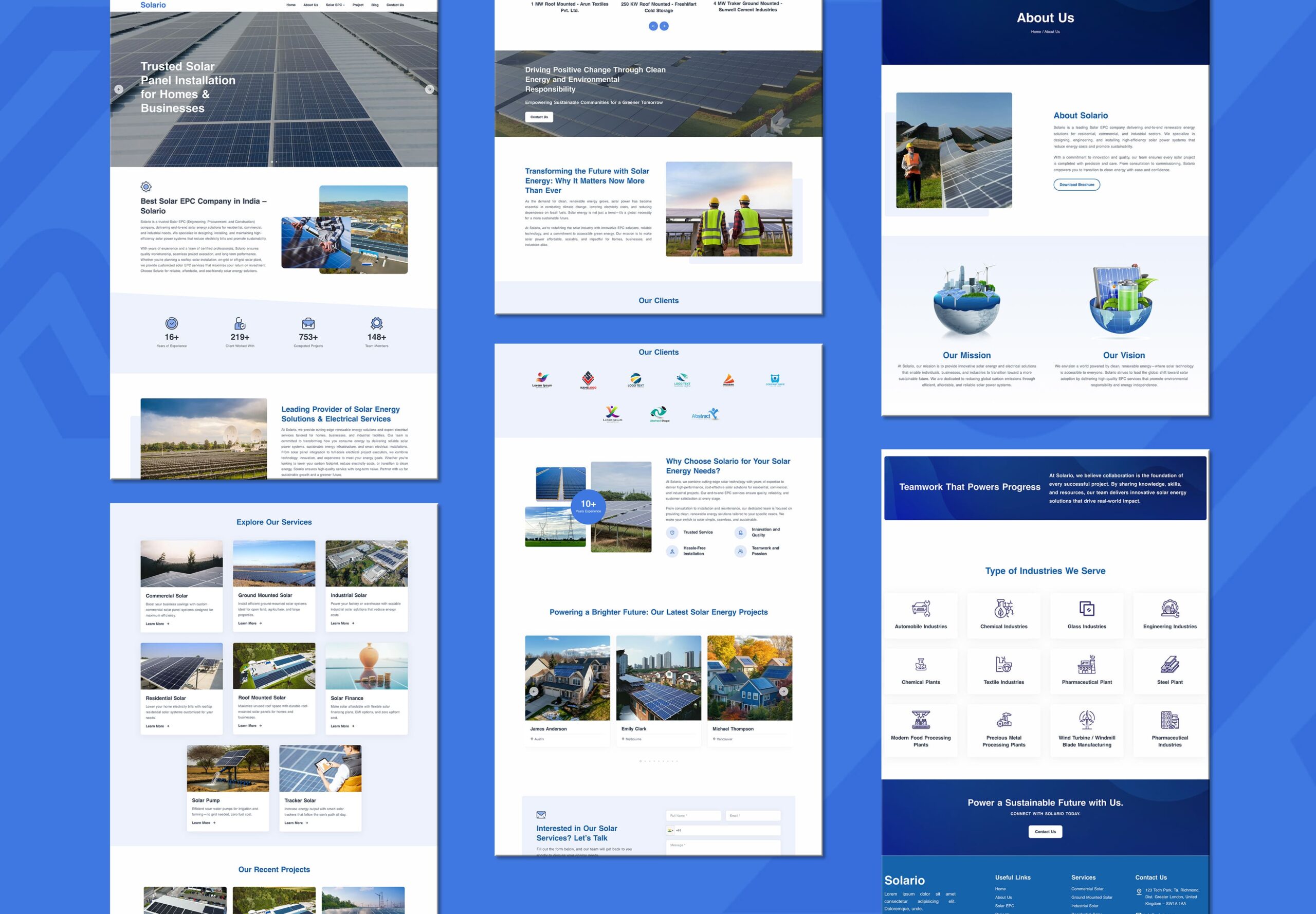
Task: Click the Wind Turbine Blade Manufacturing icon
Action: click(1087, 719)
